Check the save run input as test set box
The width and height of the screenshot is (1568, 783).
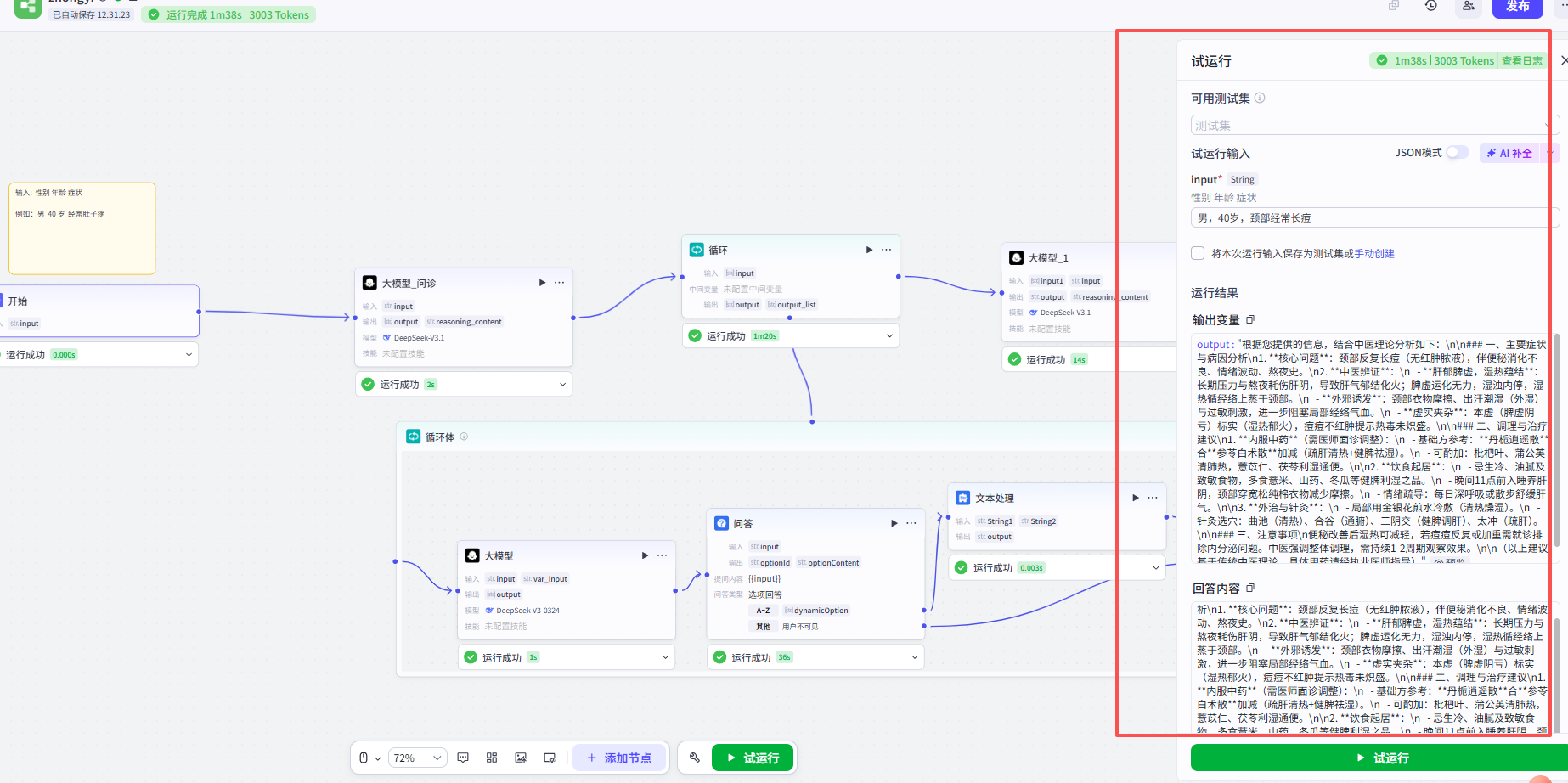tap(1198, 253)
